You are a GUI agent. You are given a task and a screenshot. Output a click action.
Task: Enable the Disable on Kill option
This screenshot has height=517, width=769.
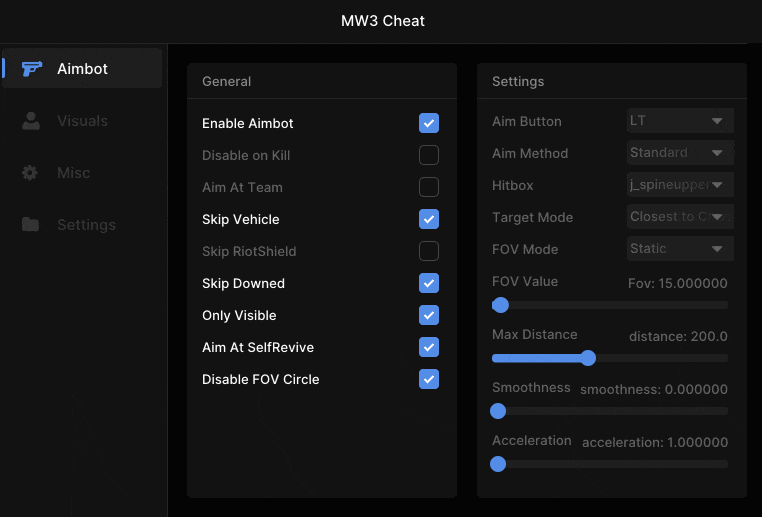[429, 155]
